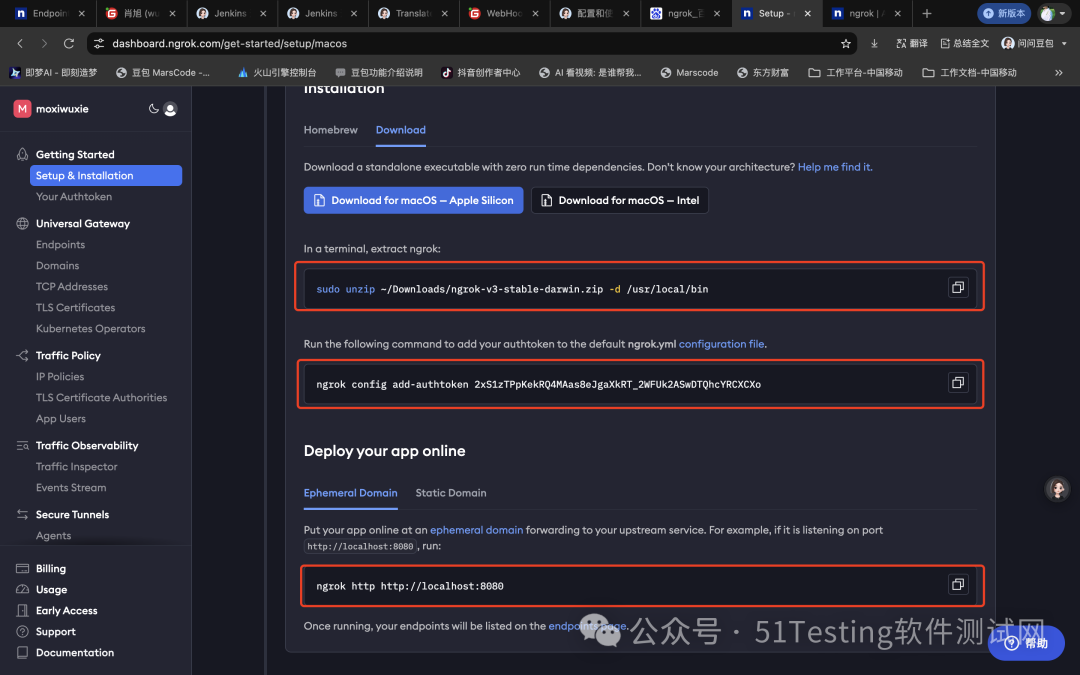The width and height of the screenshot is (1080, 675).
Task: Go forward with browser forward arrow
Action: tap(44, 43)
